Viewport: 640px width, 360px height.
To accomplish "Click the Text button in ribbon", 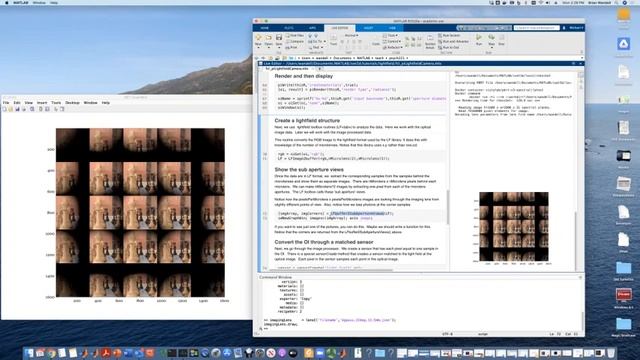I will click(x=333, y=40).
